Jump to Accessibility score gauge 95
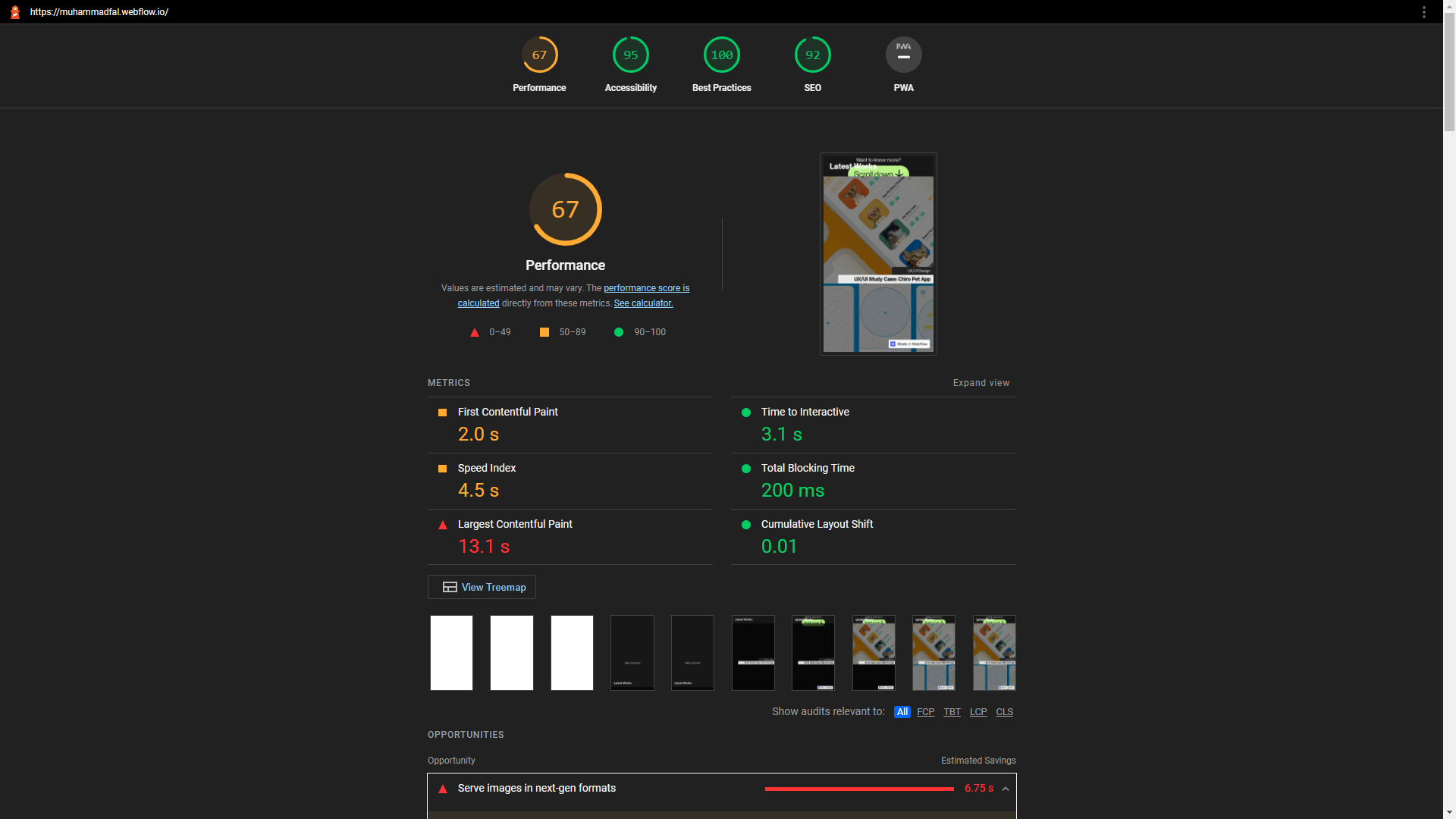 click(630, 55)
